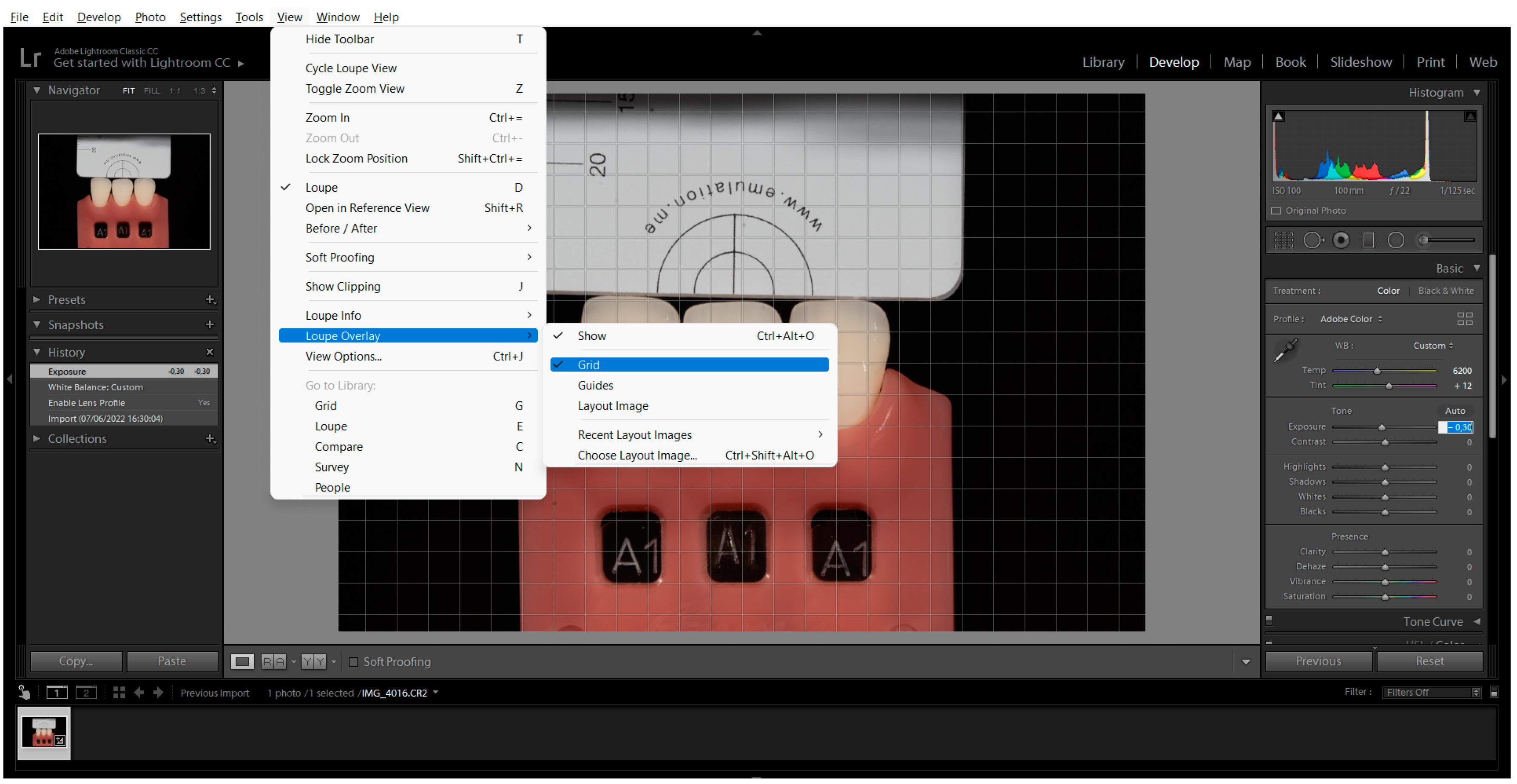Switch to the Library module
The width and height of the screenshot is (1517, 784).
point(1103,62)
